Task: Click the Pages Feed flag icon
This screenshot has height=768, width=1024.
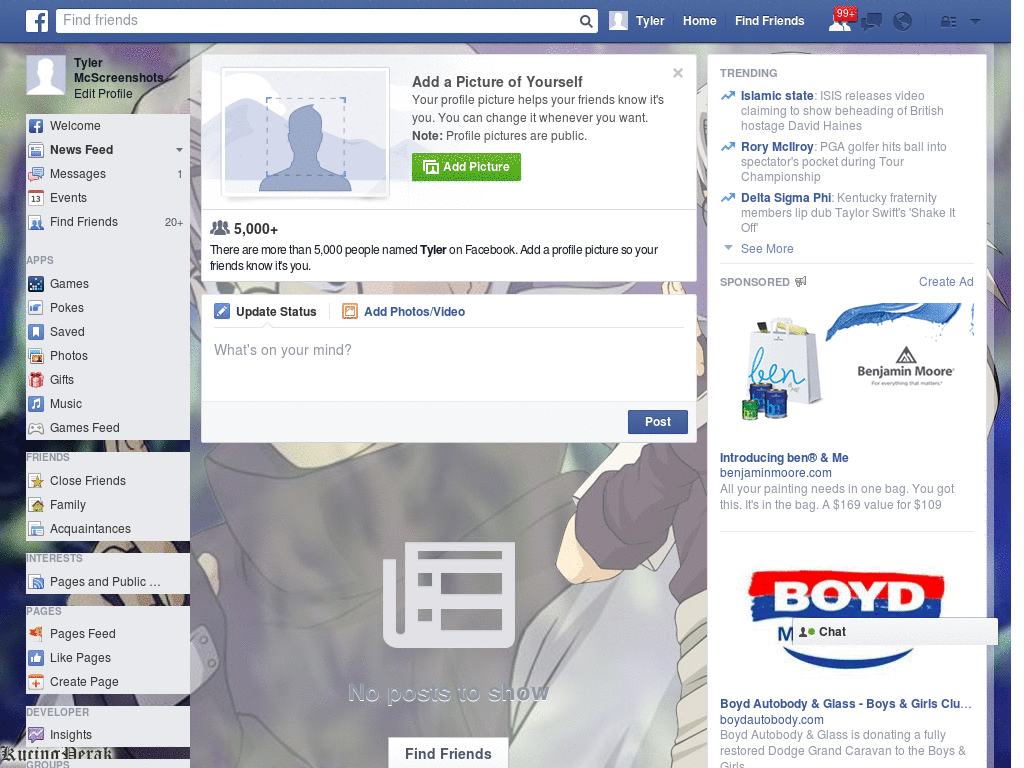Action: (x=36, y=633)
